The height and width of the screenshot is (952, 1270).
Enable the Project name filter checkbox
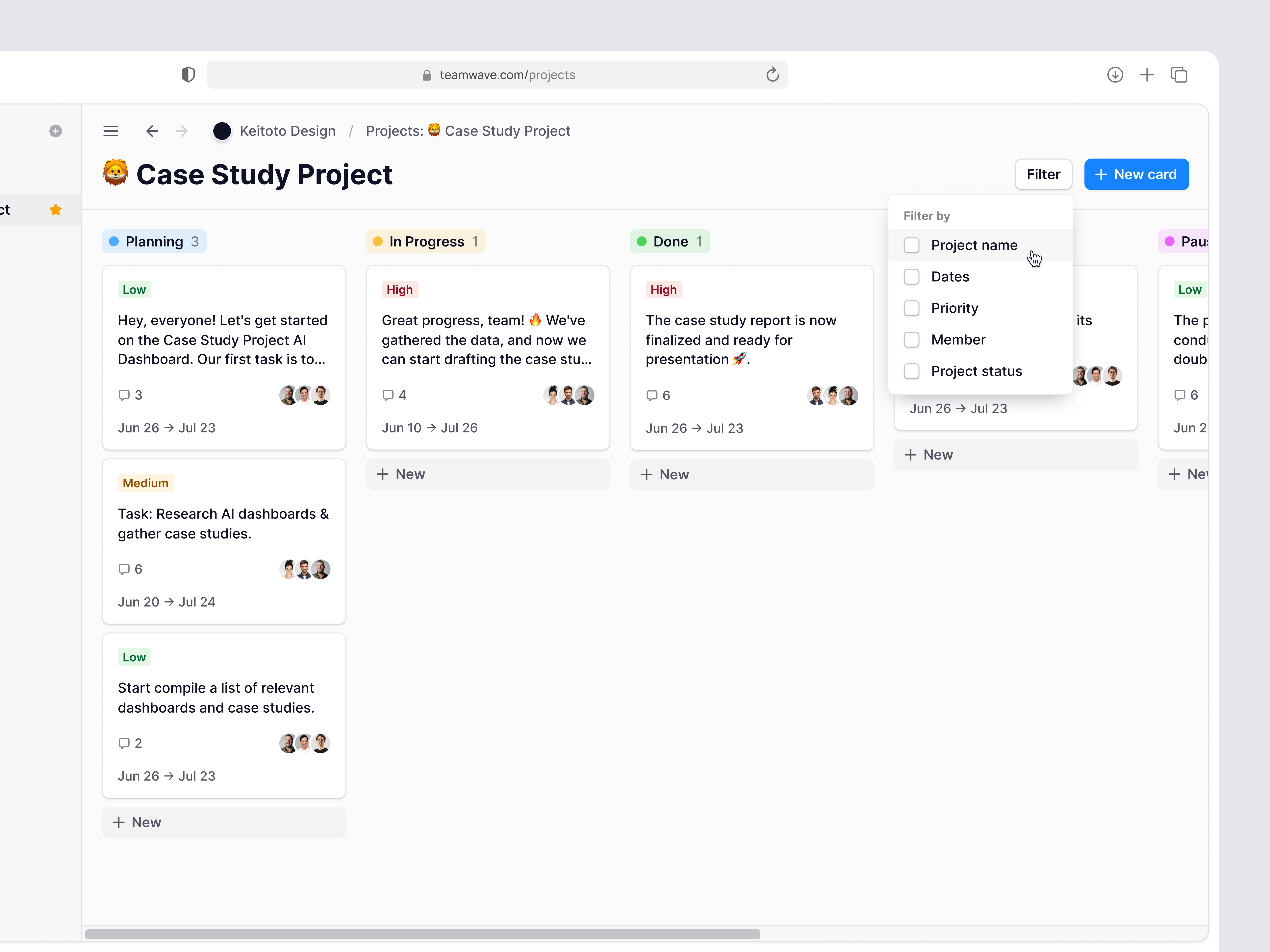(x=912, y=245)
